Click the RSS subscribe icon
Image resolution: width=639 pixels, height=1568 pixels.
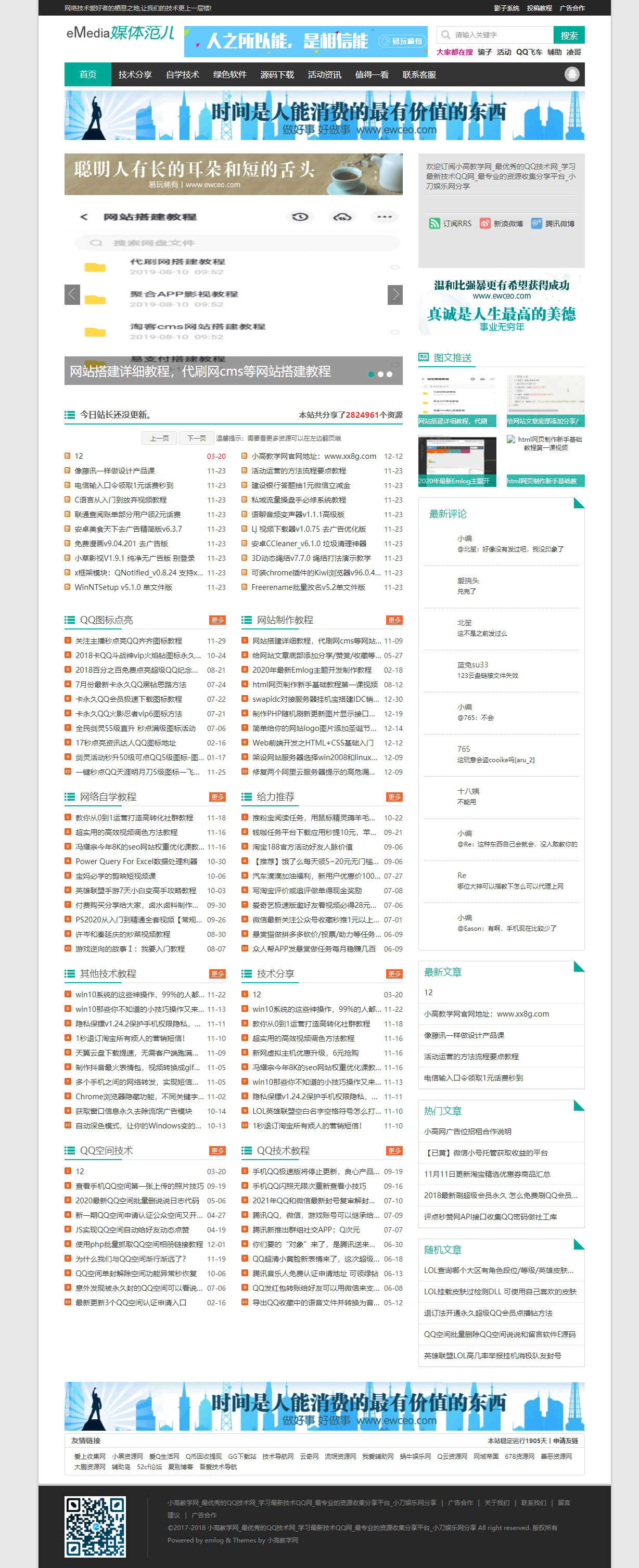(x=434, y=223)
